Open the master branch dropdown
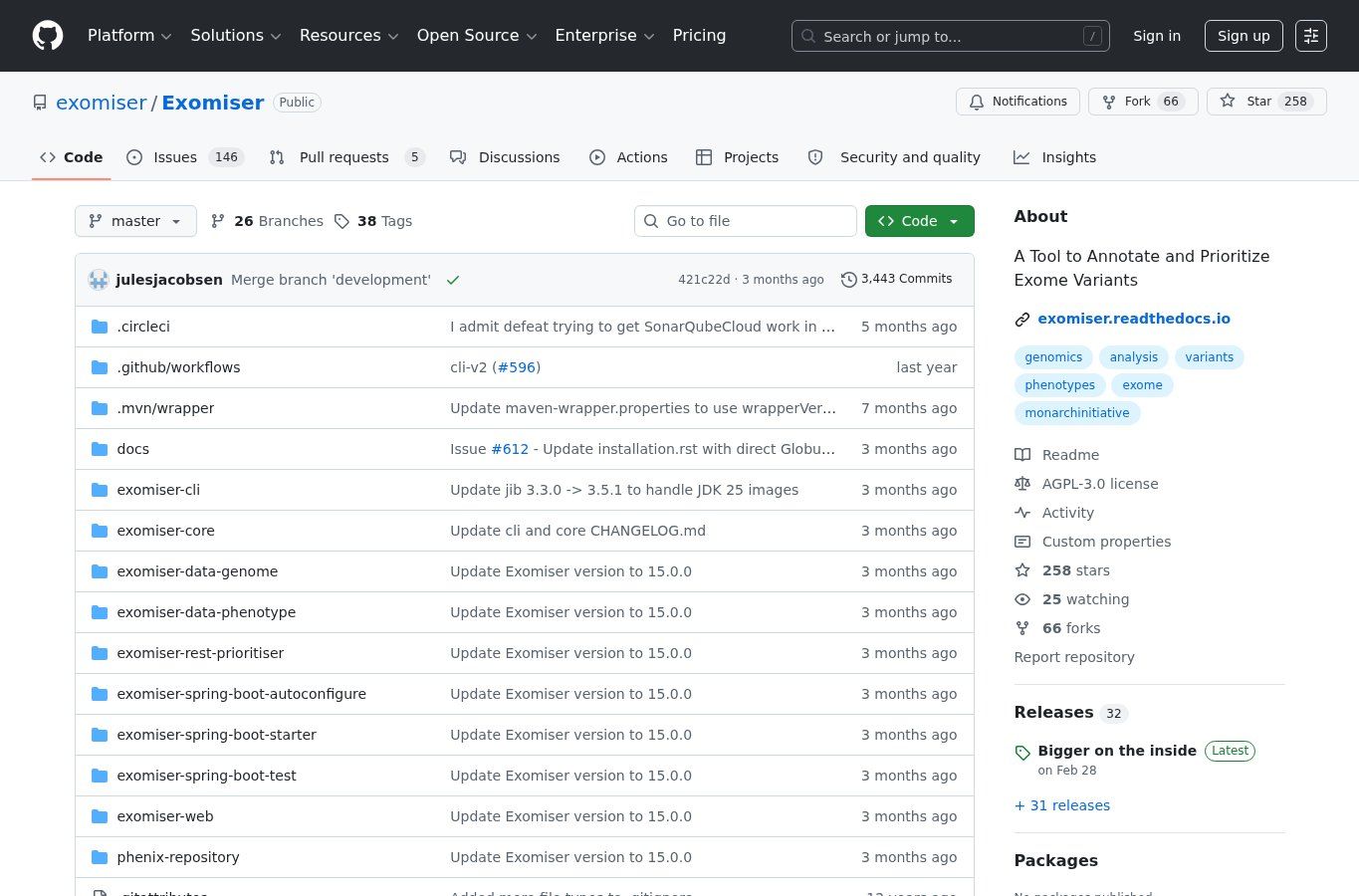 coord(135,221)
